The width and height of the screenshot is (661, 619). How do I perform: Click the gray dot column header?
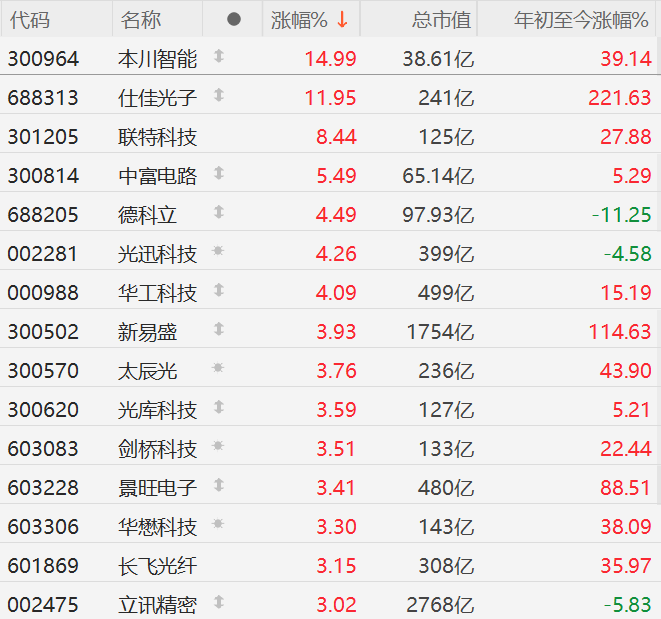click(234, 19)
